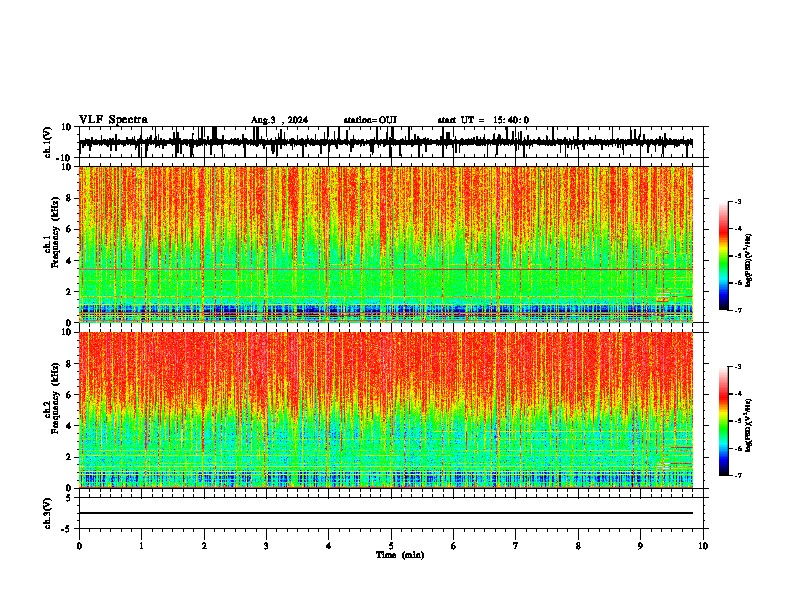This screenshot has width=792, height=612.
Task: Click the "4" kHz tick on ch.2 frequency axis
Action: pyautogui.click(x=69, y=426)
